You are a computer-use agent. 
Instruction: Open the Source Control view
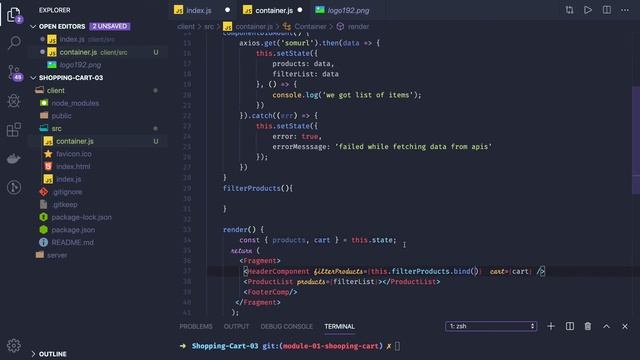14,73
